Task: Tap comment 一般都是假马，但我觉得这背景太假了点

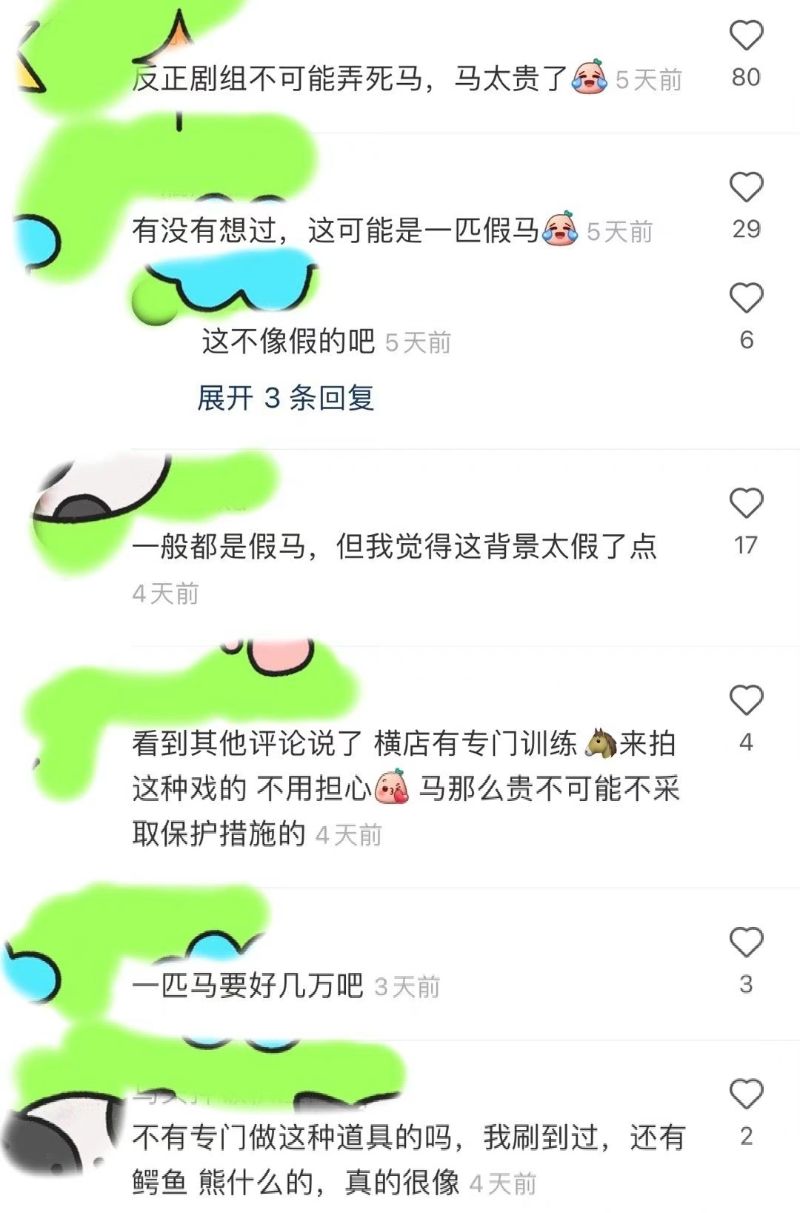Action: coord(395,547)
